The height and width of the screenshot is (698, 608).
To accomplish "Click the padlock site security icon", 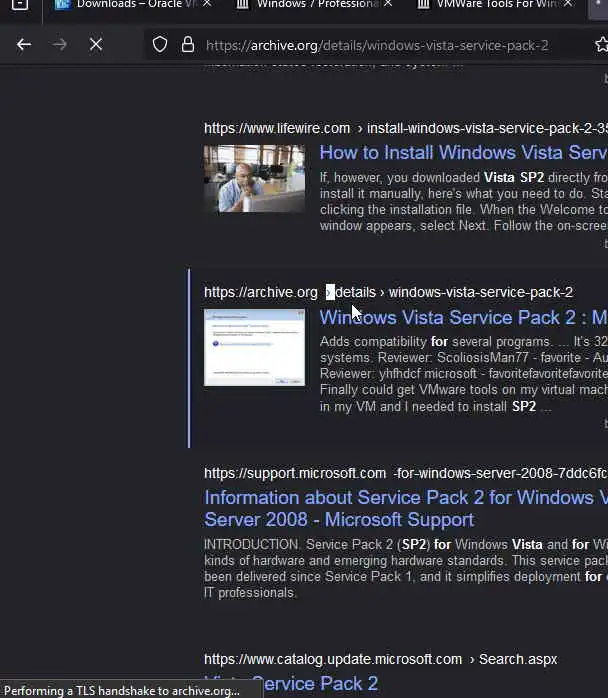I will coord(188,45).
